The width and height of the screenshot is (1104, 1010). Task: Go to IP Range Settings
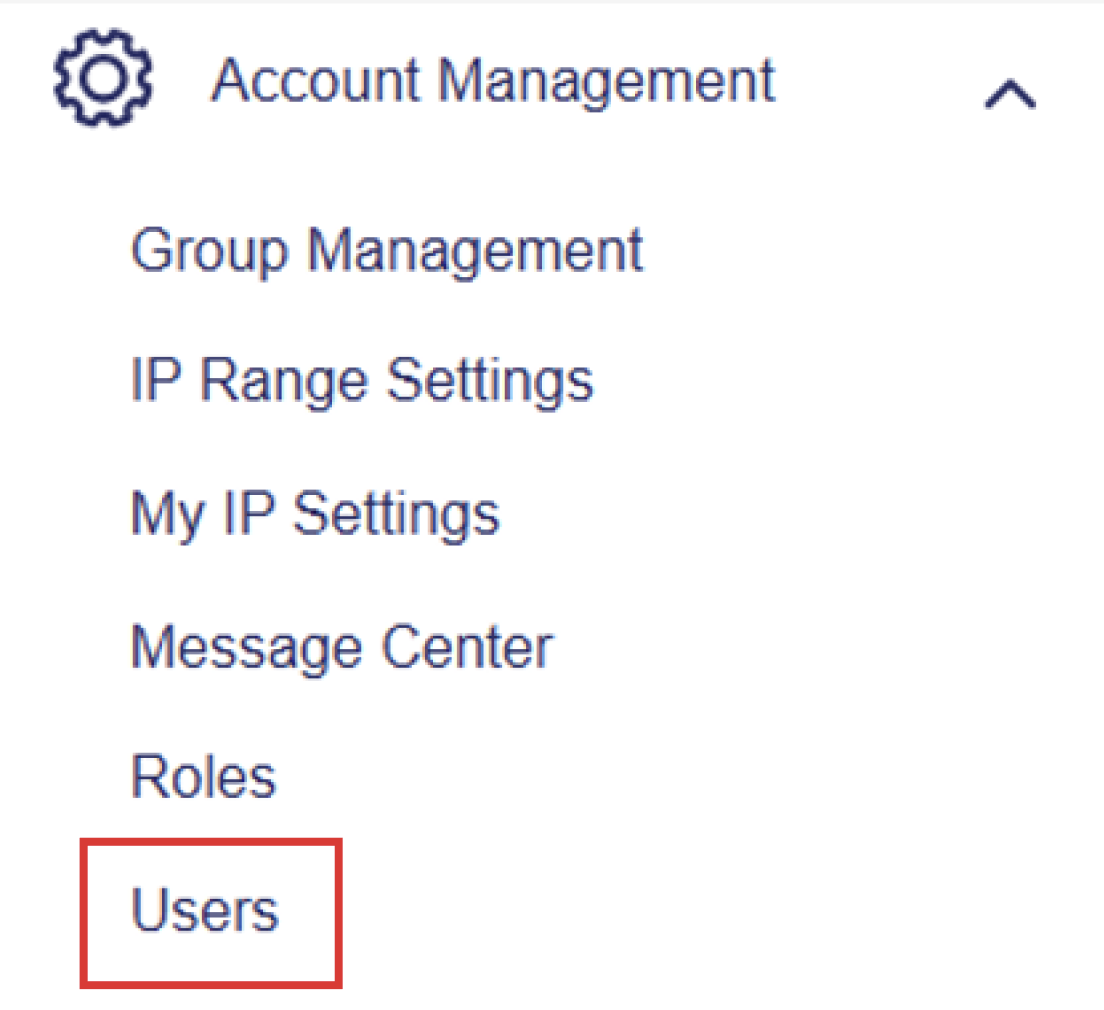[x=362, y=381]
